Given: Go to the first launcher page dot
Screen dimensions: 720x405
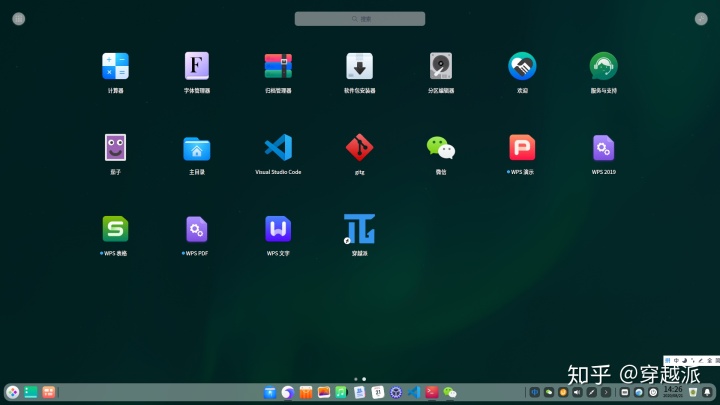Looking at the screenshot, I should (356, 379).
